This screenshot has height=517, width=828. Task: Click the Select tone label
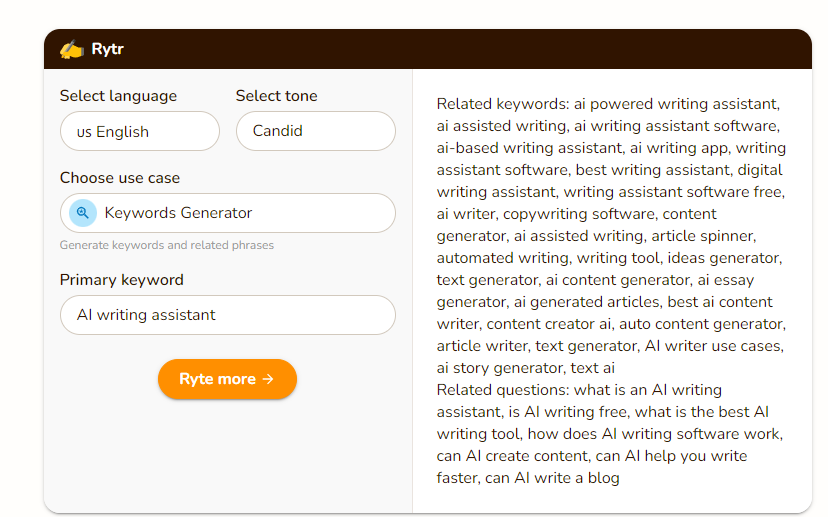click(x=276, y=96)
